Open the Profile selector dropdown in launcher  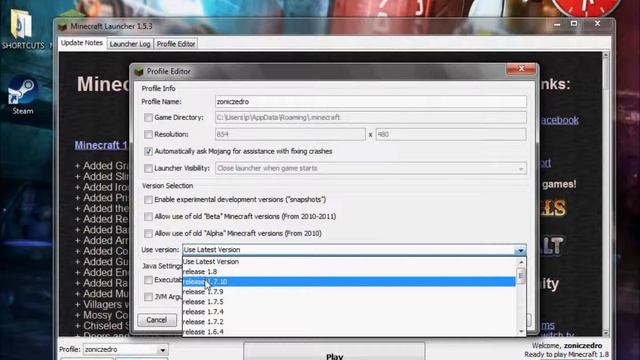click(162, 350)
